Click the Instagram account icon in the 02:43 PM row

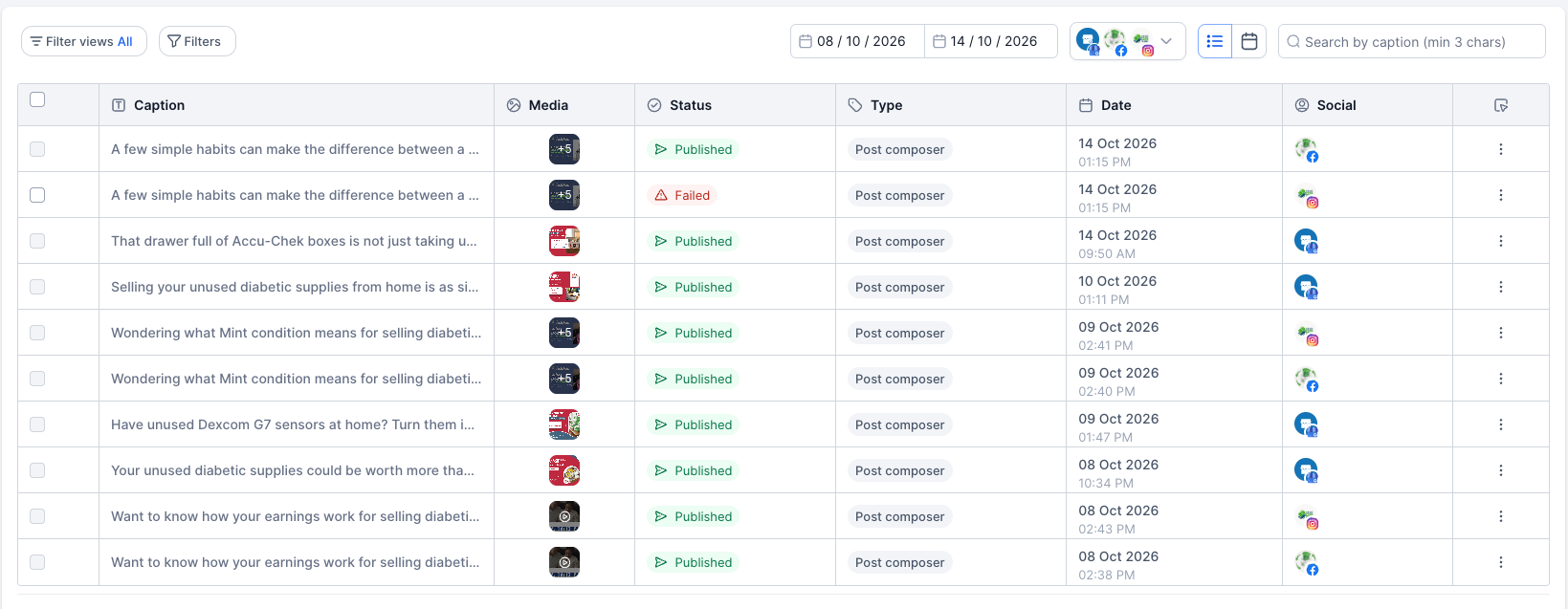[1307, 517]
